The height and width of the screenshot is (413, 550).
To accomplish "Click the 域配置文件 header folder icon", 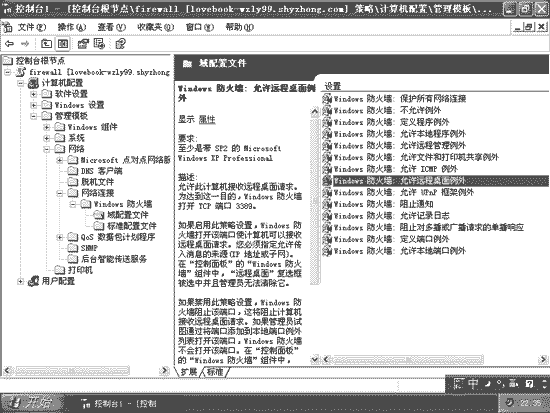I will click(x=187, y=64).
